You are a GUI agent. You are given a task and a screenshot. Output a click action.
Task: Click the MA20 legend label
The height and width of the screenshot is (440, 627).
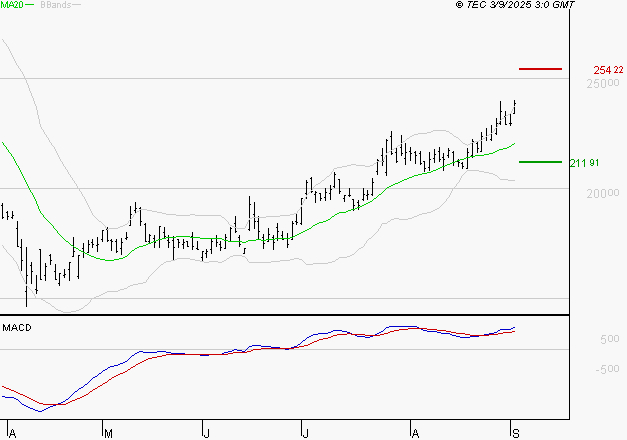tap(11, 5)
